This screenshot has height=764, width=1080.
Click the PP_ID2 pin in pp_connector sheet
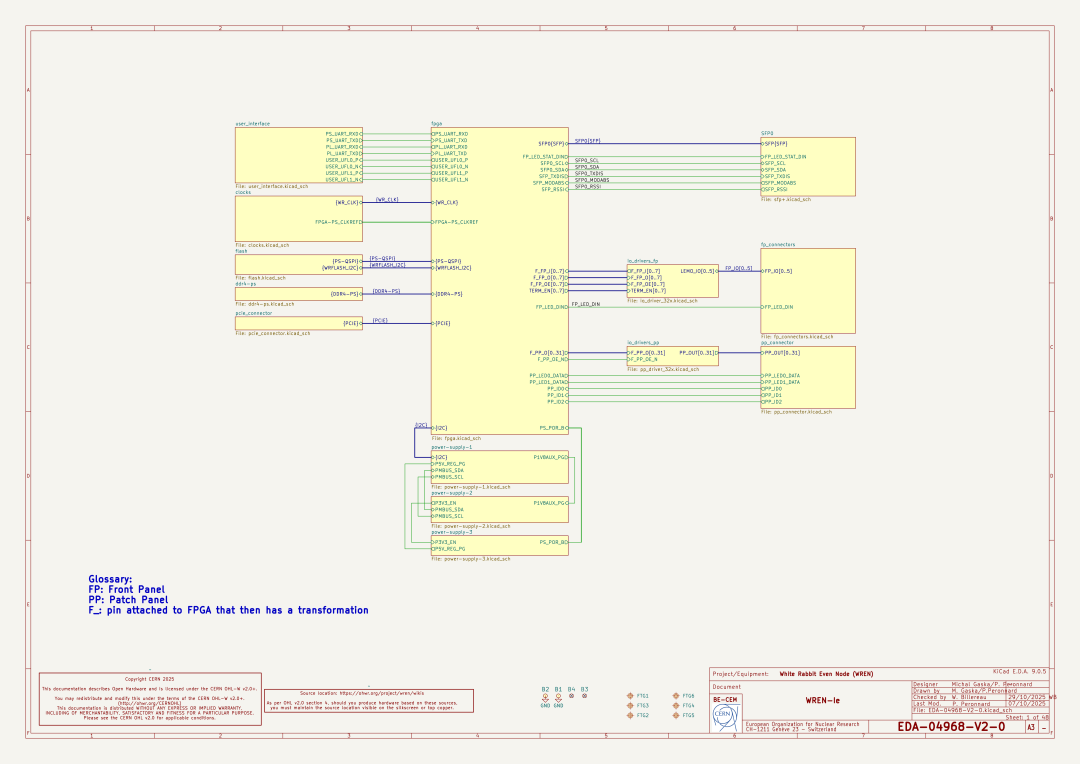773,402
